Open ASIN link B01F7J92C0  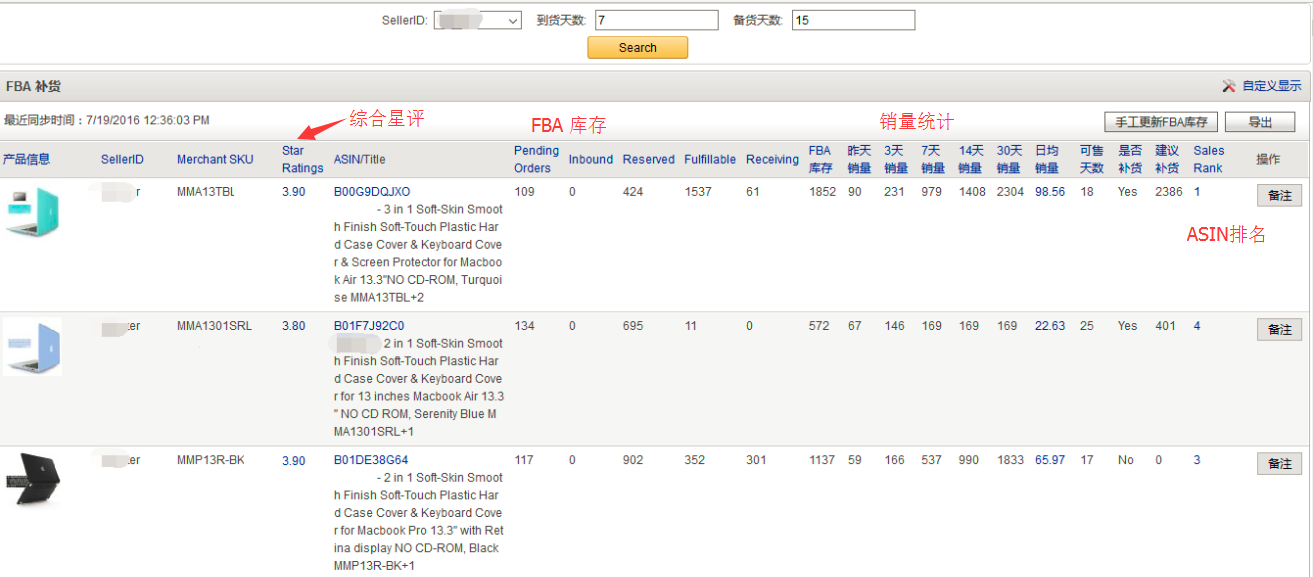pos(369,326)
